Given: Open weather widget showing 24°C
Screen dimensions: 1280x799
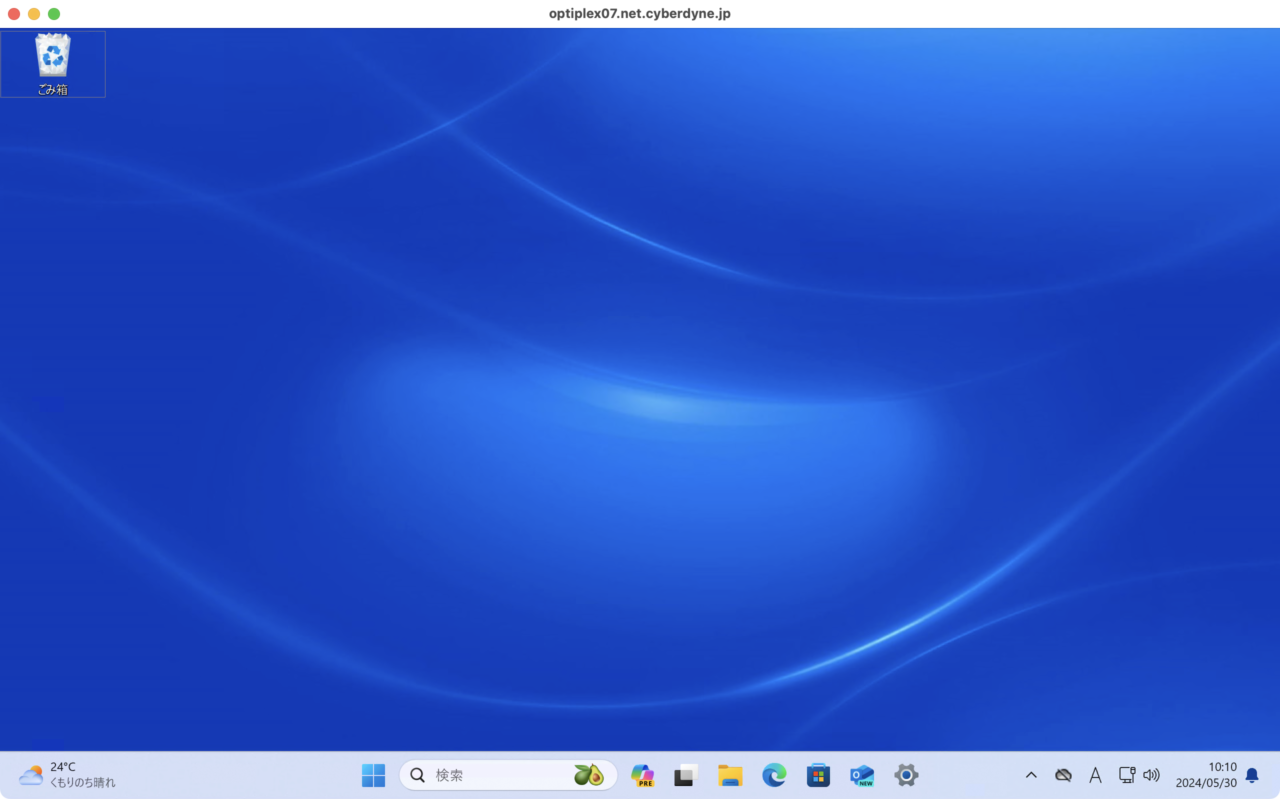Looking at the screenshot, I should [67, 775].
